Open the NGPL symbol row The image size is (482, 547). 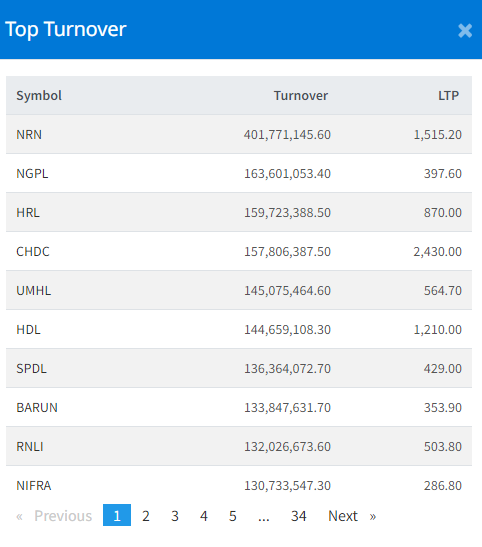(x=239, y=173)
